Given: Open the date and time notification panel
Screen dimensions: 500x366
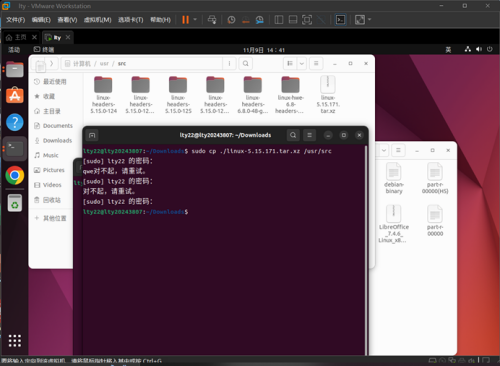Looking at the screenshot, I should (264, 50).
